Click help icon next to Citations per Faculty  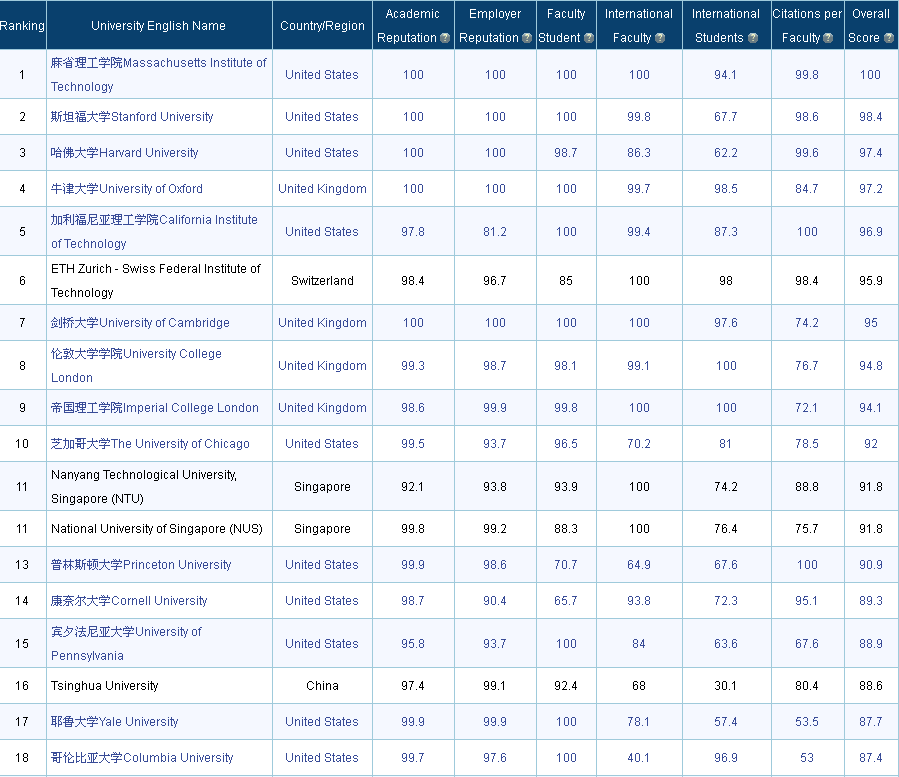tap(828, 38)
